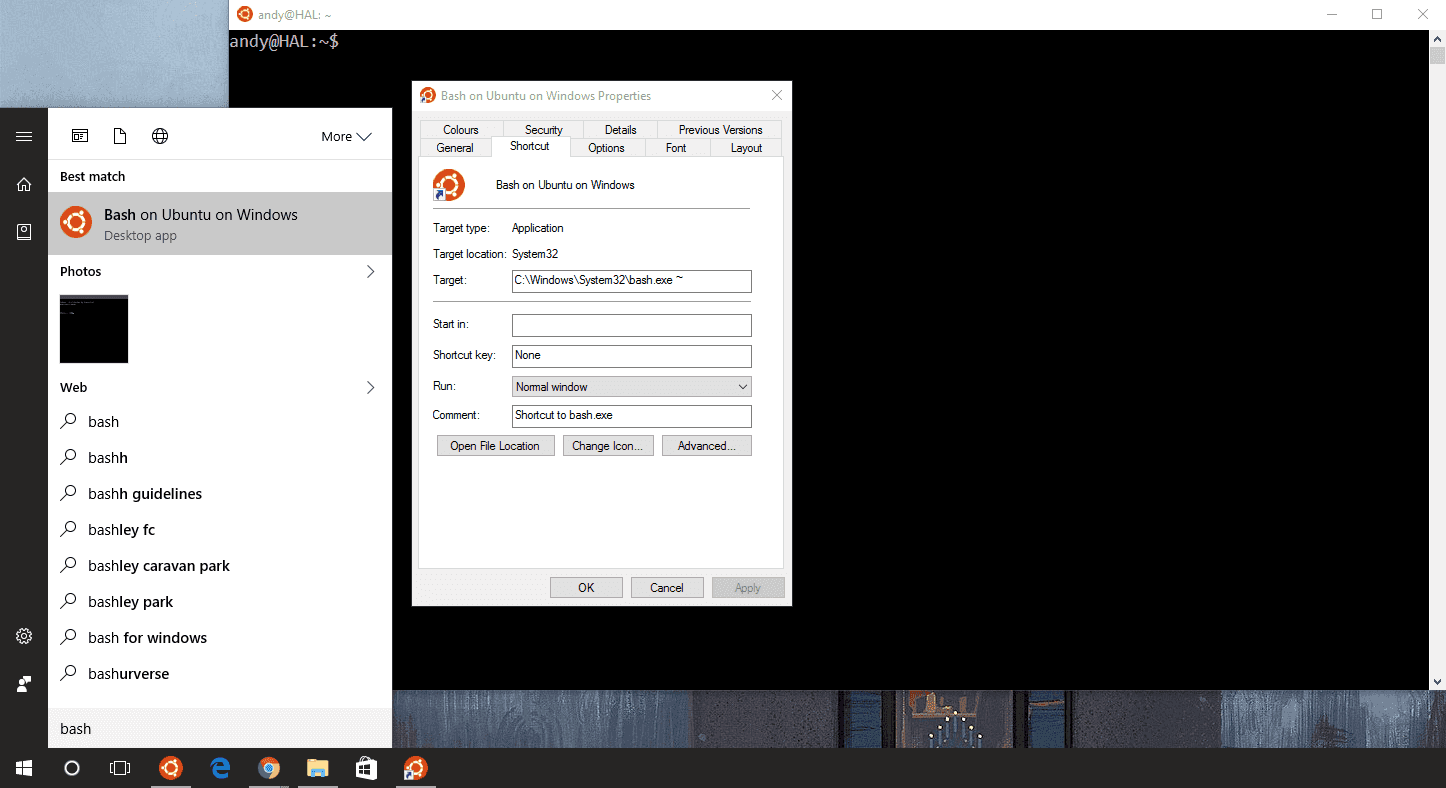Select the Apps filter icon
This screenshot has height=788, width=1446.
tap(80, 137)
